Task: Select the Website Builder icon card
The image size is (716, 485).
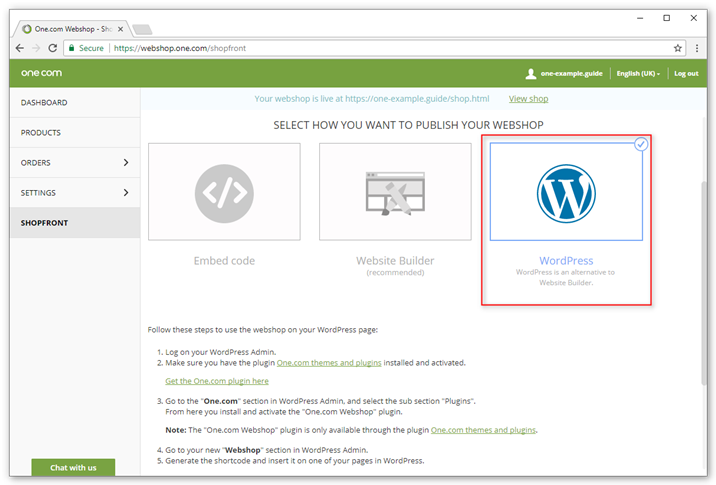Action: pyautogui.click(x=395, y=192)
